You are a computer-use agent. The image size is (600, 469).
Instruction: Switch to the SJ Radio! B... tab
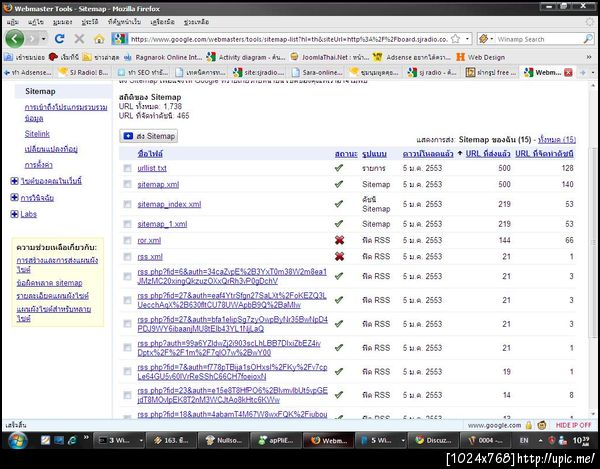pos(84,72)
